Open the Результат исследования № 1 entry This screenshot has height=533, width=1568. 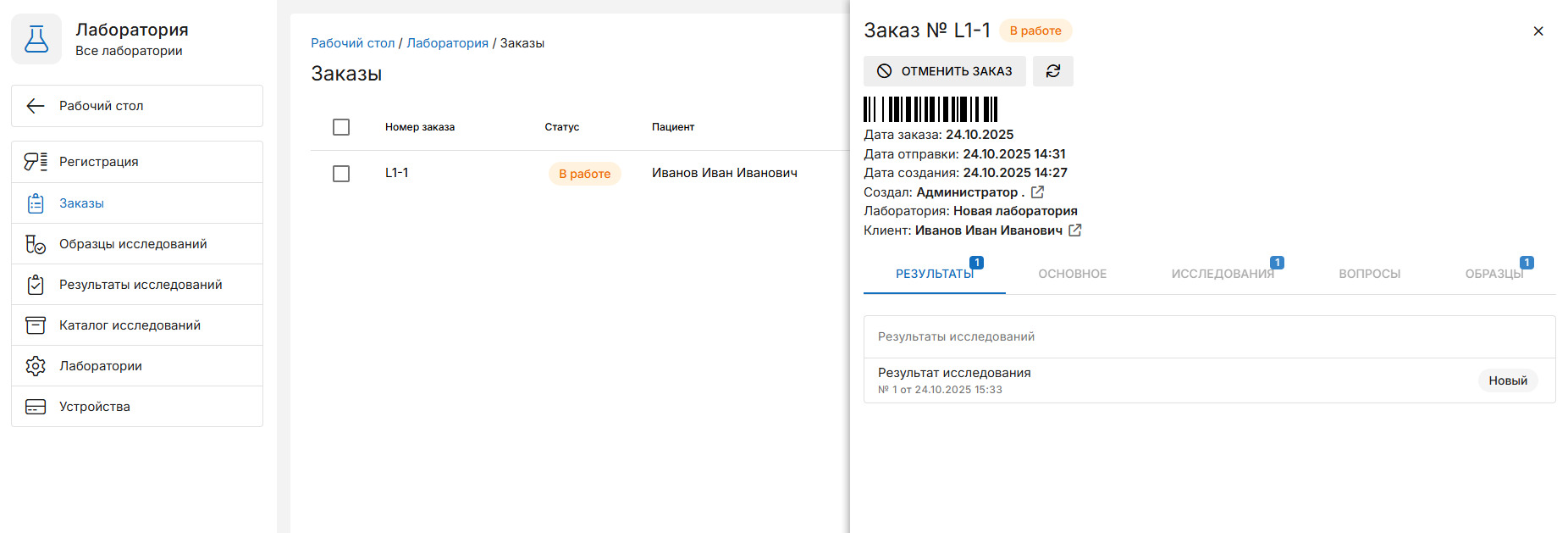[x=954, y=380]
